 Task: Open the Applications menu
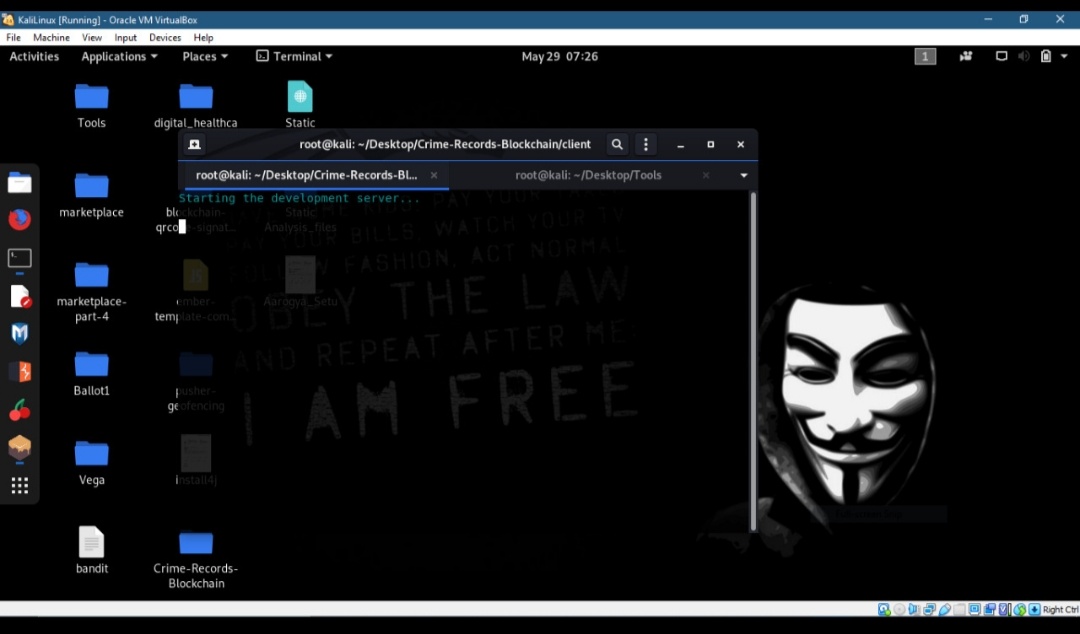point(119,57)
